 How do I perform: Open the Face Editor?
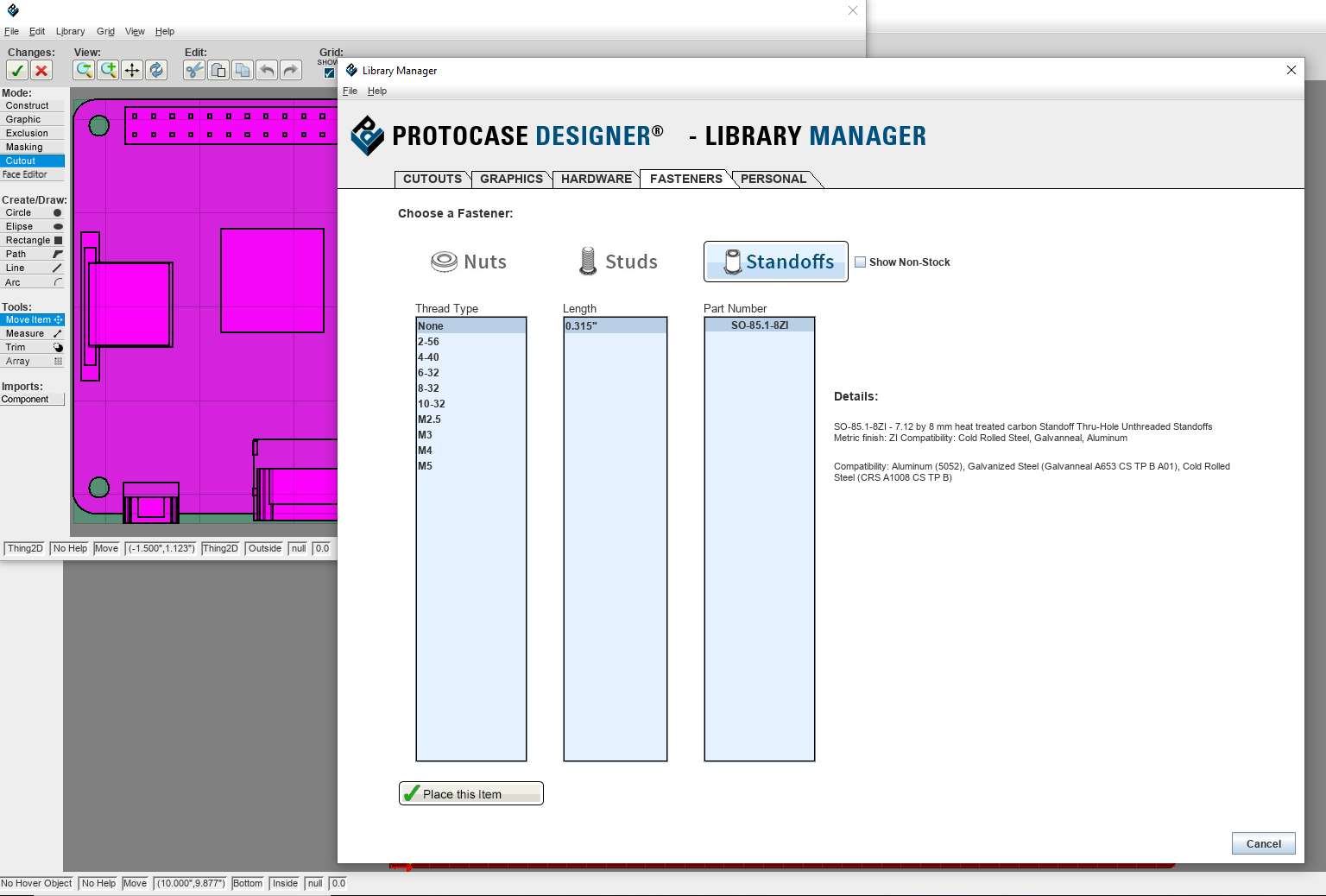(x=33, y=174)
